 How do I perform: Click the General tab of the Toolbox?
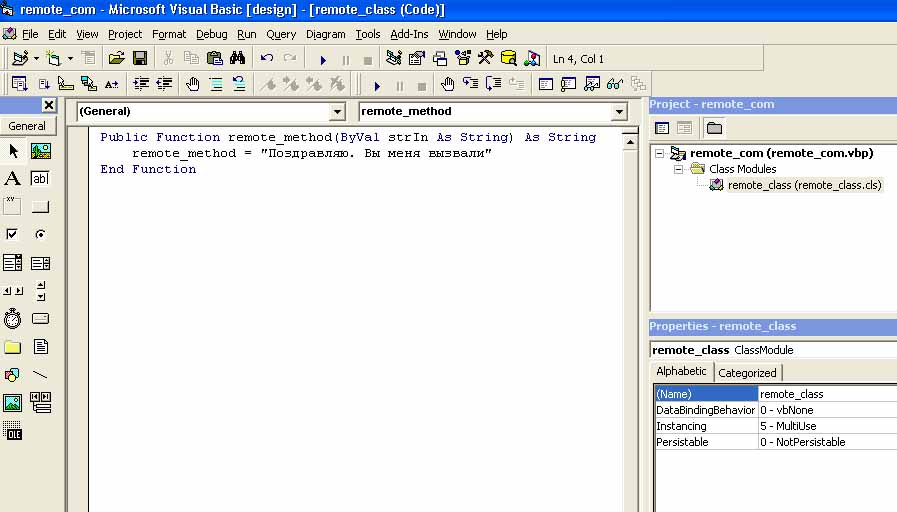pos(27,126)
